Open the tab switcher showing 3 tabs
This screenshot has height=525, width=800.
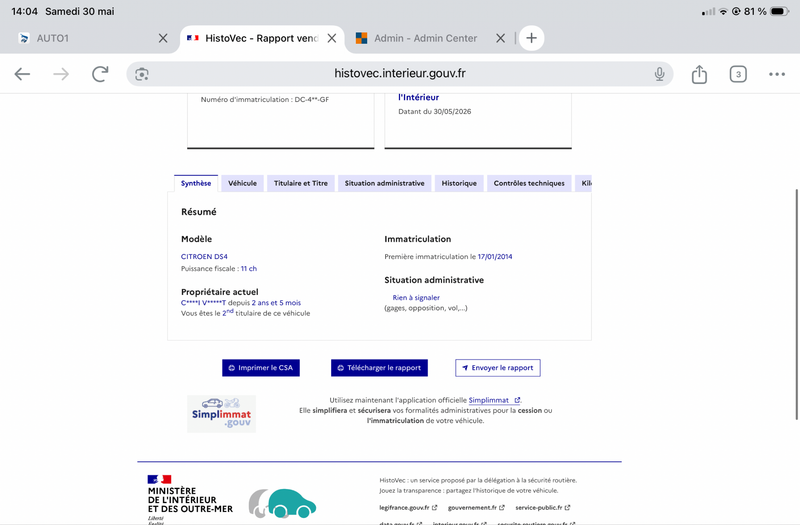click(738, 74)
